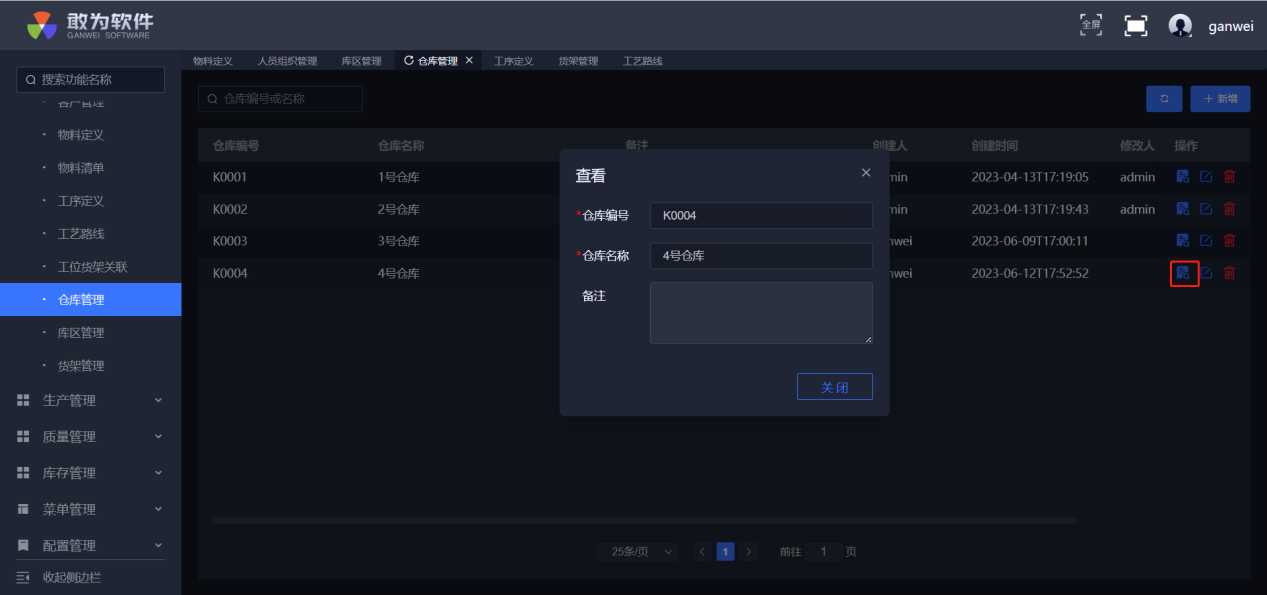
Task: Click the 菜单管理 menu icon
Action: tap(23, 510)
